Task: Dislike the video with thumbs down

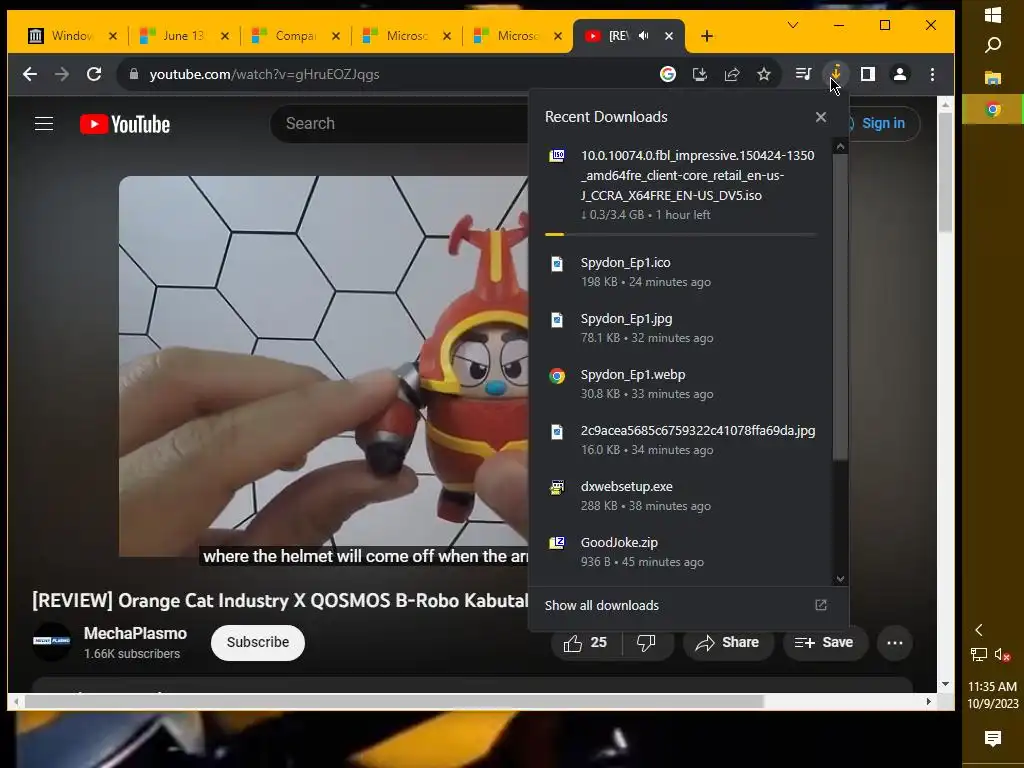Action: (646, 643)
